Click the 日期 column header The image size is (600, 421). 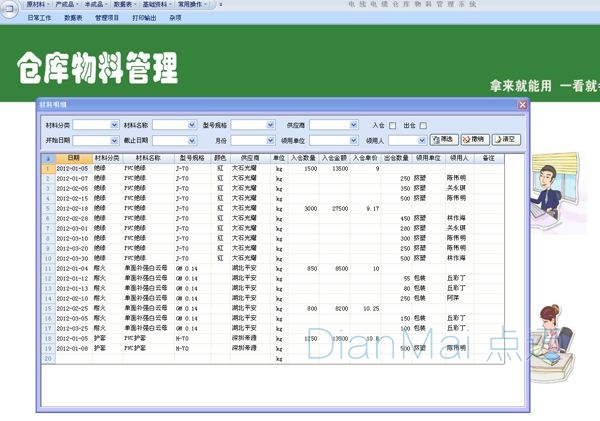[x=73, y=158]
